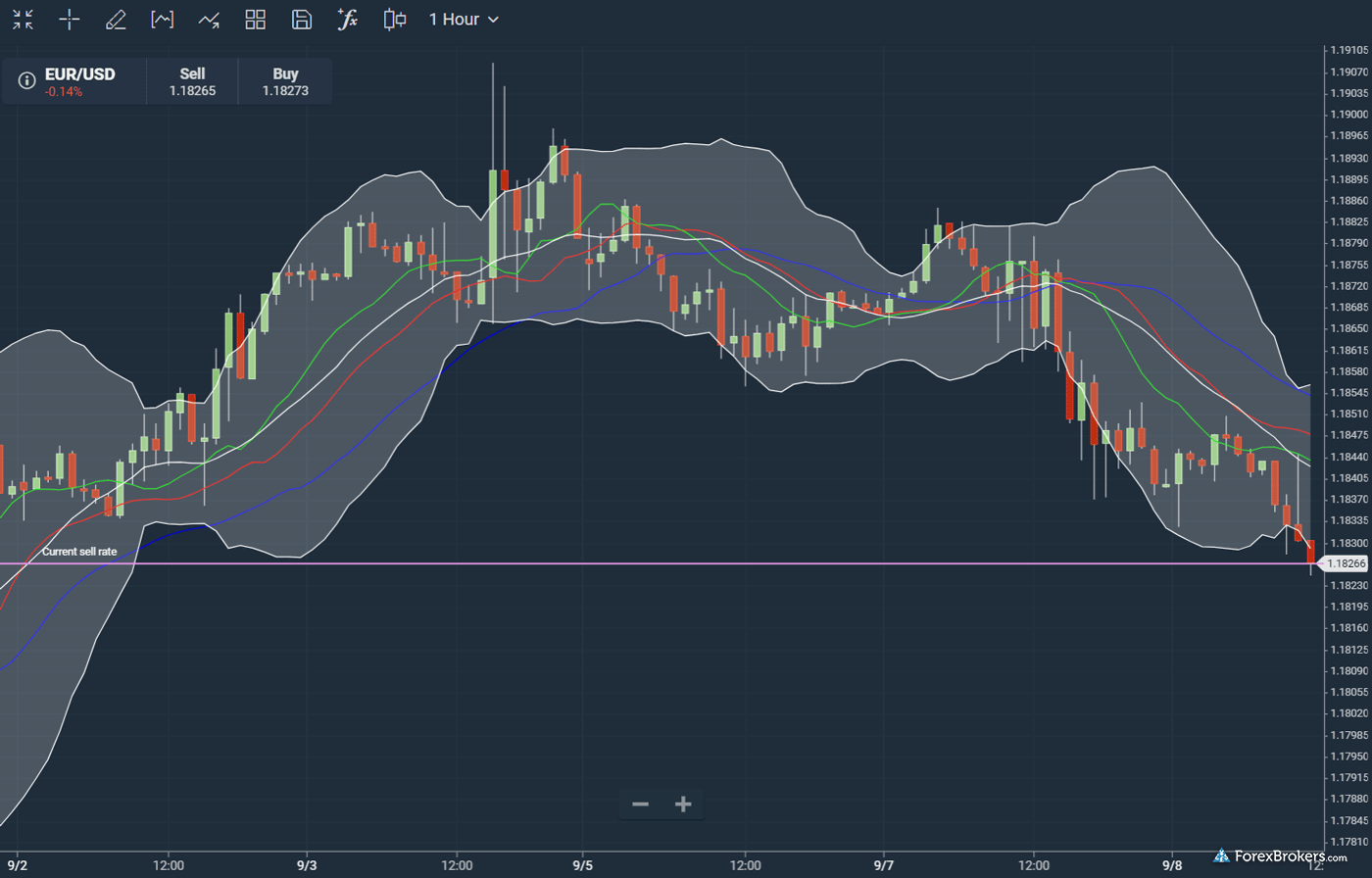Click the 9/5 date on time axis
Viewport: 1372px width, 878px height.
[583, 865]
